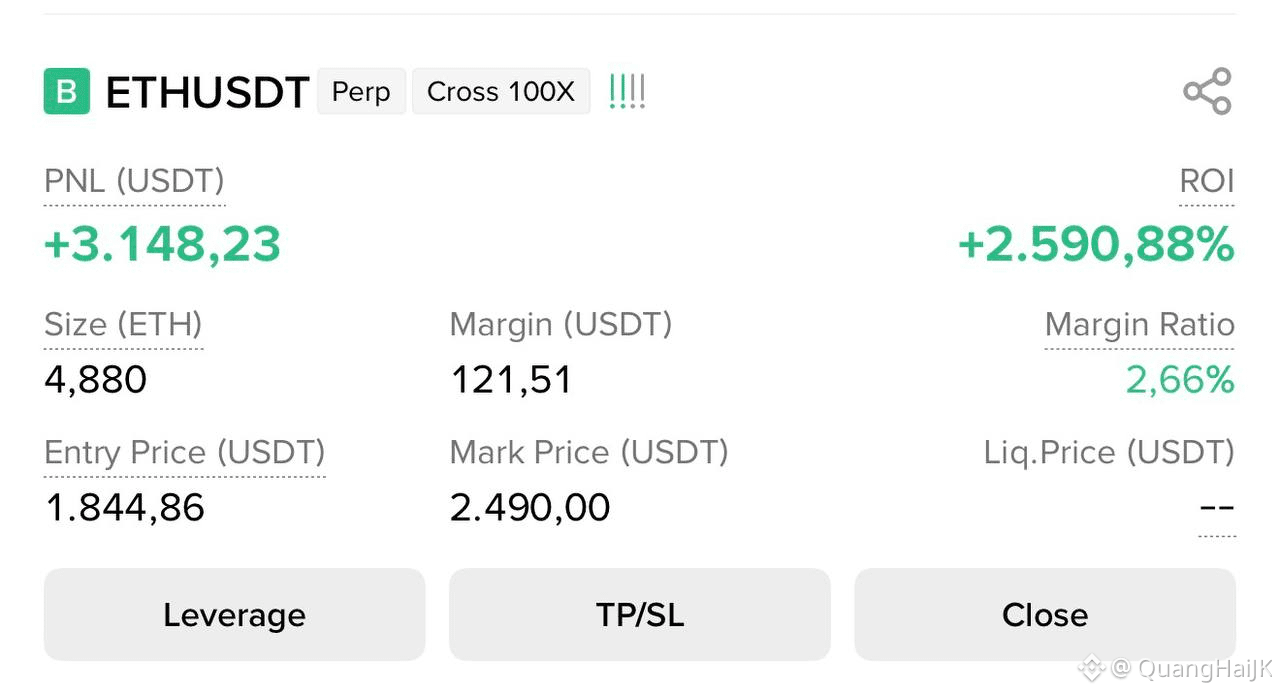Tap the share icon
The image size is (1280, 693).
coord(1207,92)
